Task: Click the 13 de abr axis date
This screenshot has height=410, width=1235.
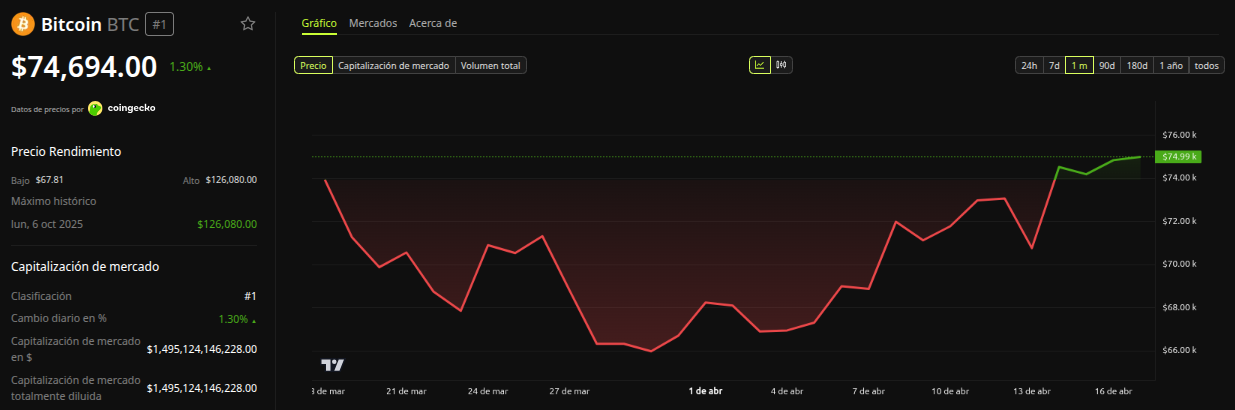Action: tap(1031, 391)
